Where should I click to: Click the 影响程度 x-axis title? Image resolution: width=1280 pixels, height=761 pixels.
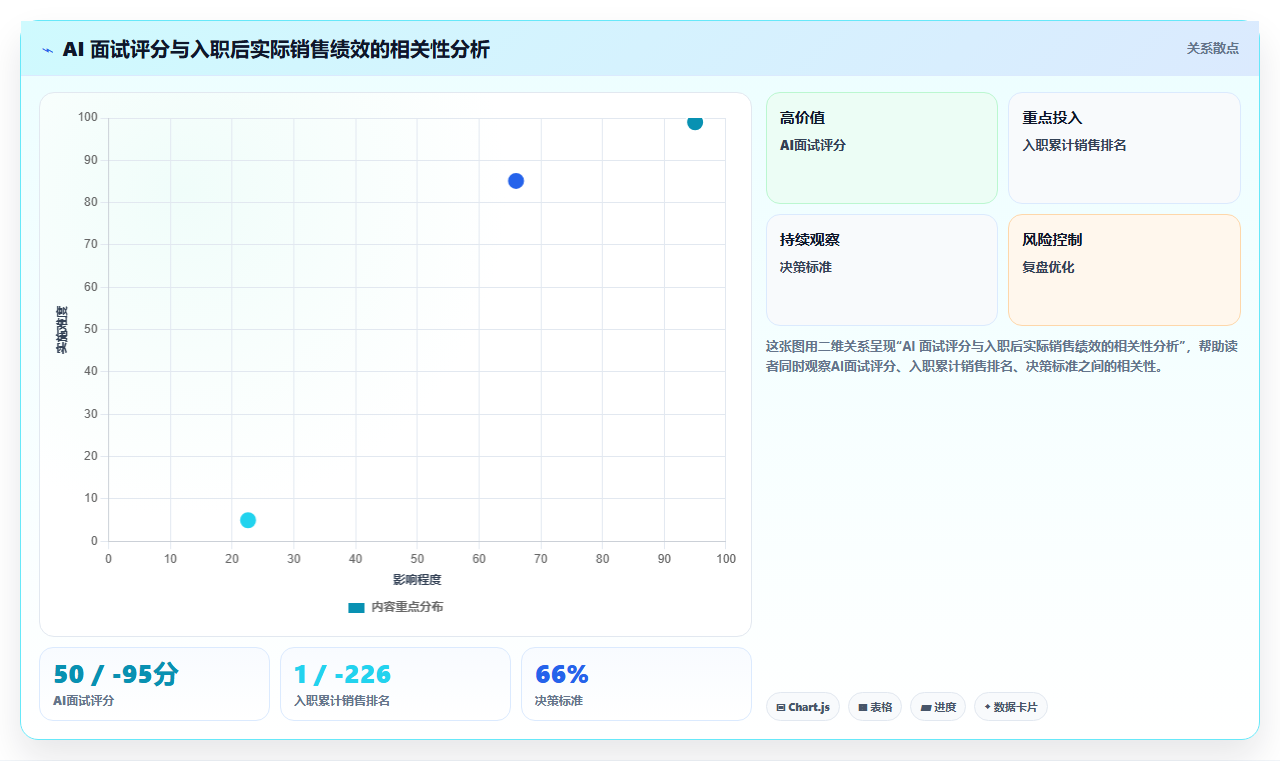click(417, 579)
